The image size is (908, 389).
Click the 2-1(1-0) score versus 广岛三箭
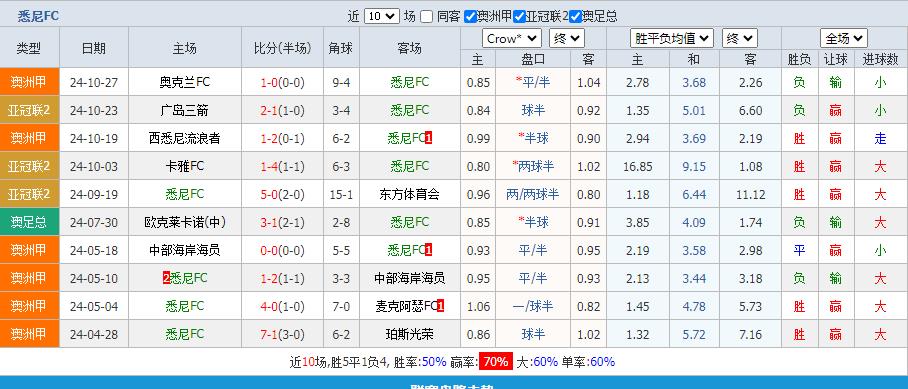point(283,110)
